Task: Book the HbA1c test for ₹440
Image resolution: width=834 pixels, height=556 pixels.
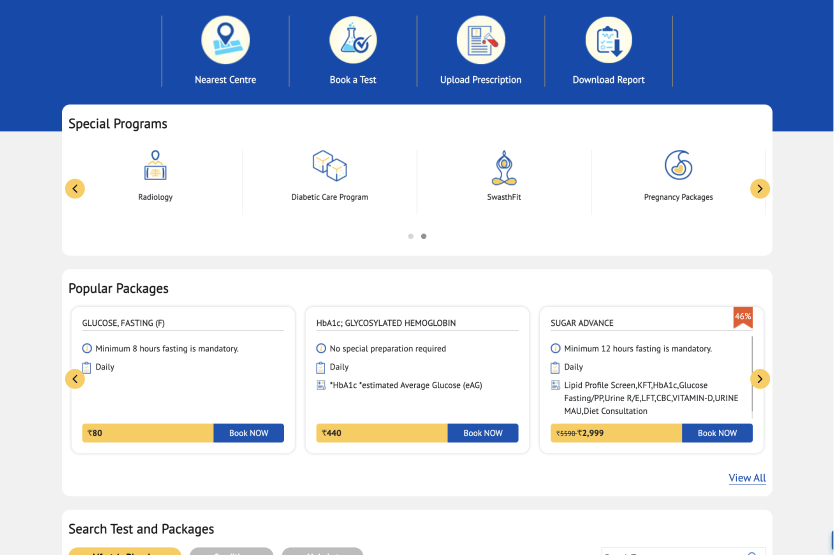Action: point(483,433)
